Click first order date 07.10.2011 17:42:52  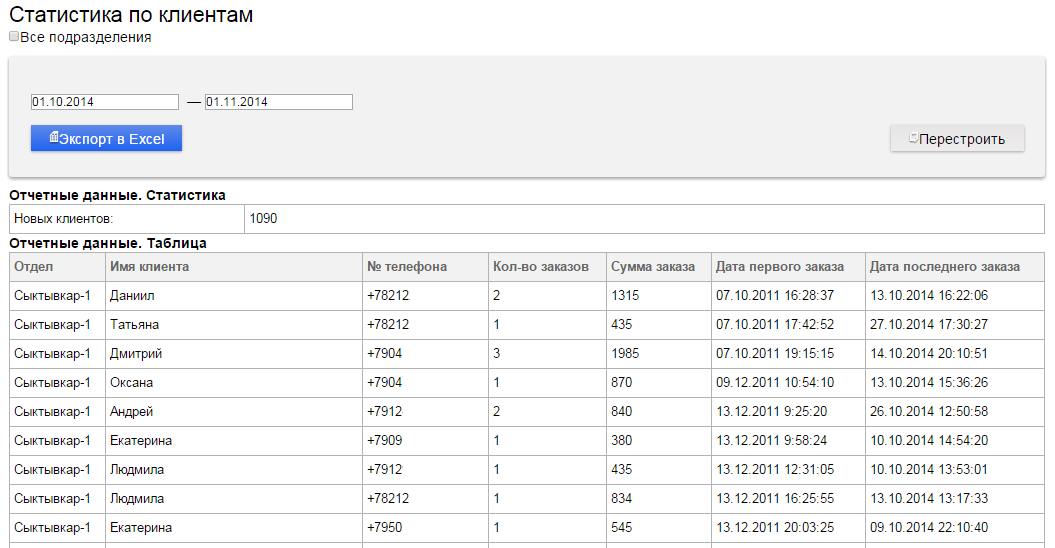point(775,324)
